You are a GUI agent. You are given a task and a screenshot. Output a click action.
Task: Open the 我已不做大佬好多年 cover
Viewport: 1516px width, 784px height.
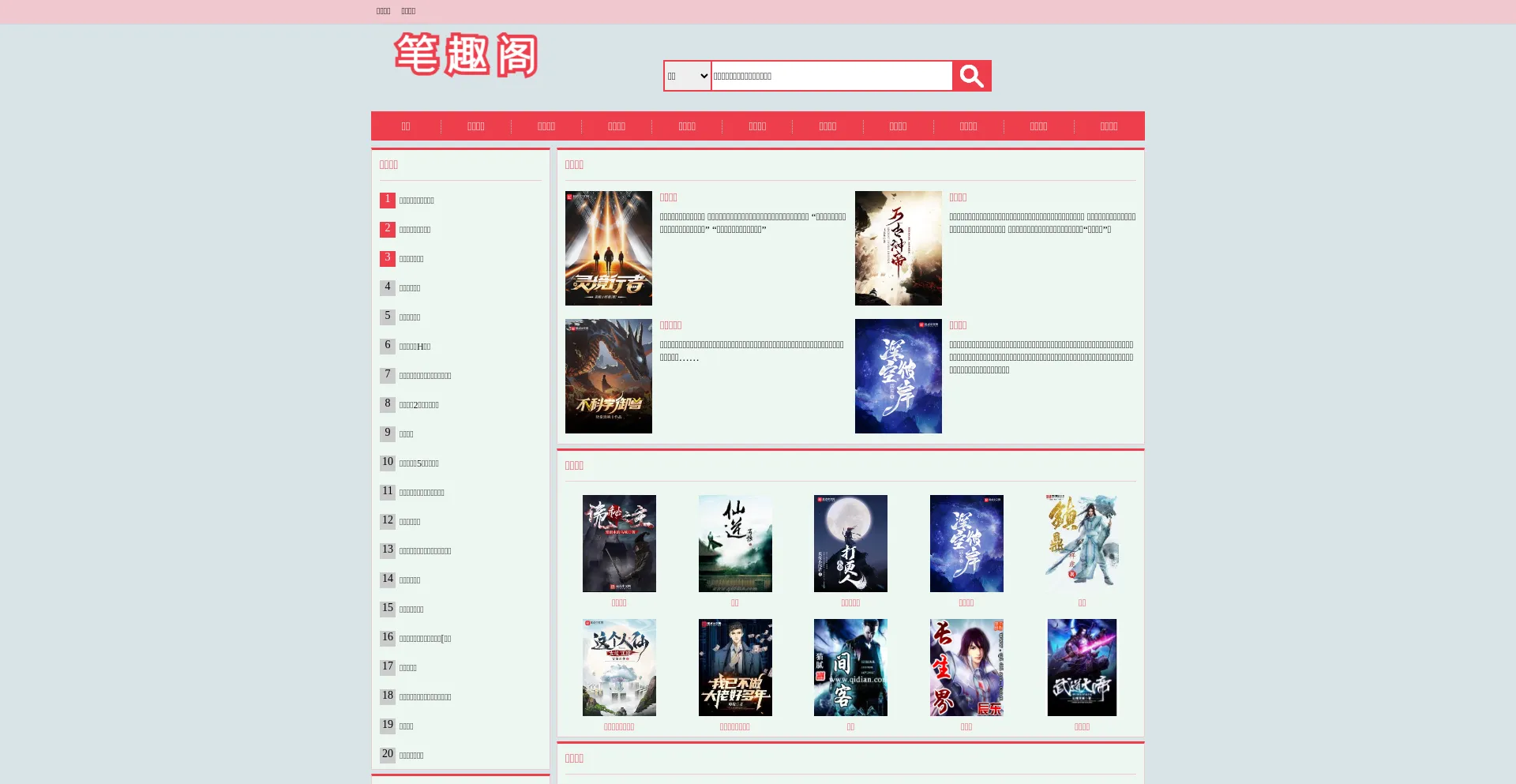click(735, 667)
